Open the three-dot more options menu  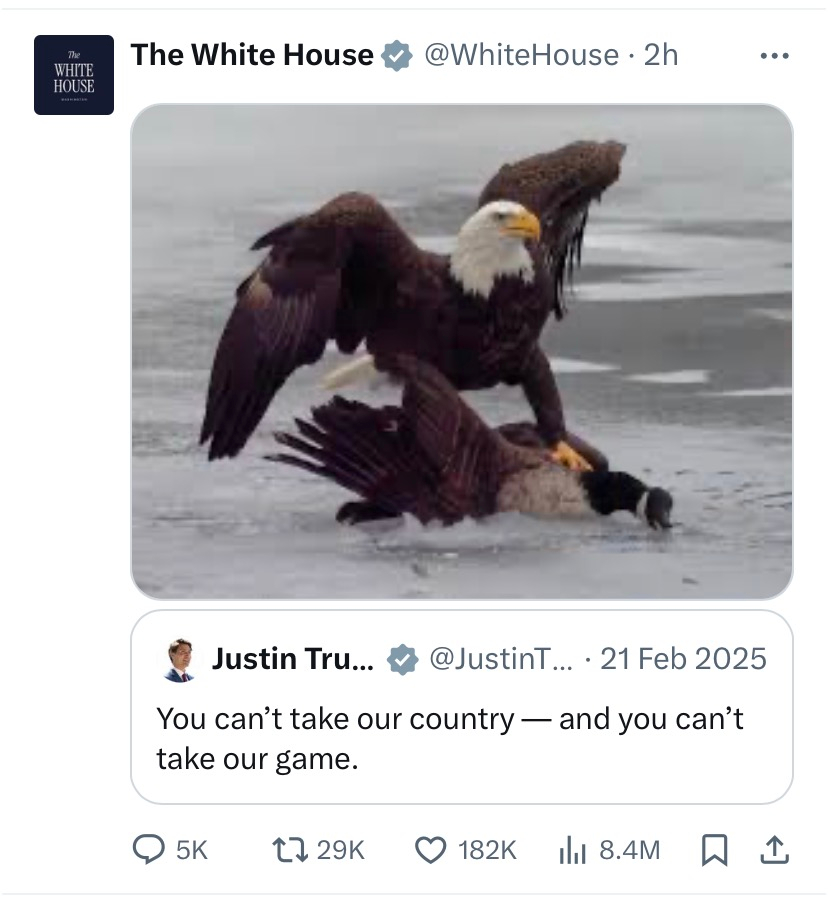pyautogui.click(x=774, y=56)
